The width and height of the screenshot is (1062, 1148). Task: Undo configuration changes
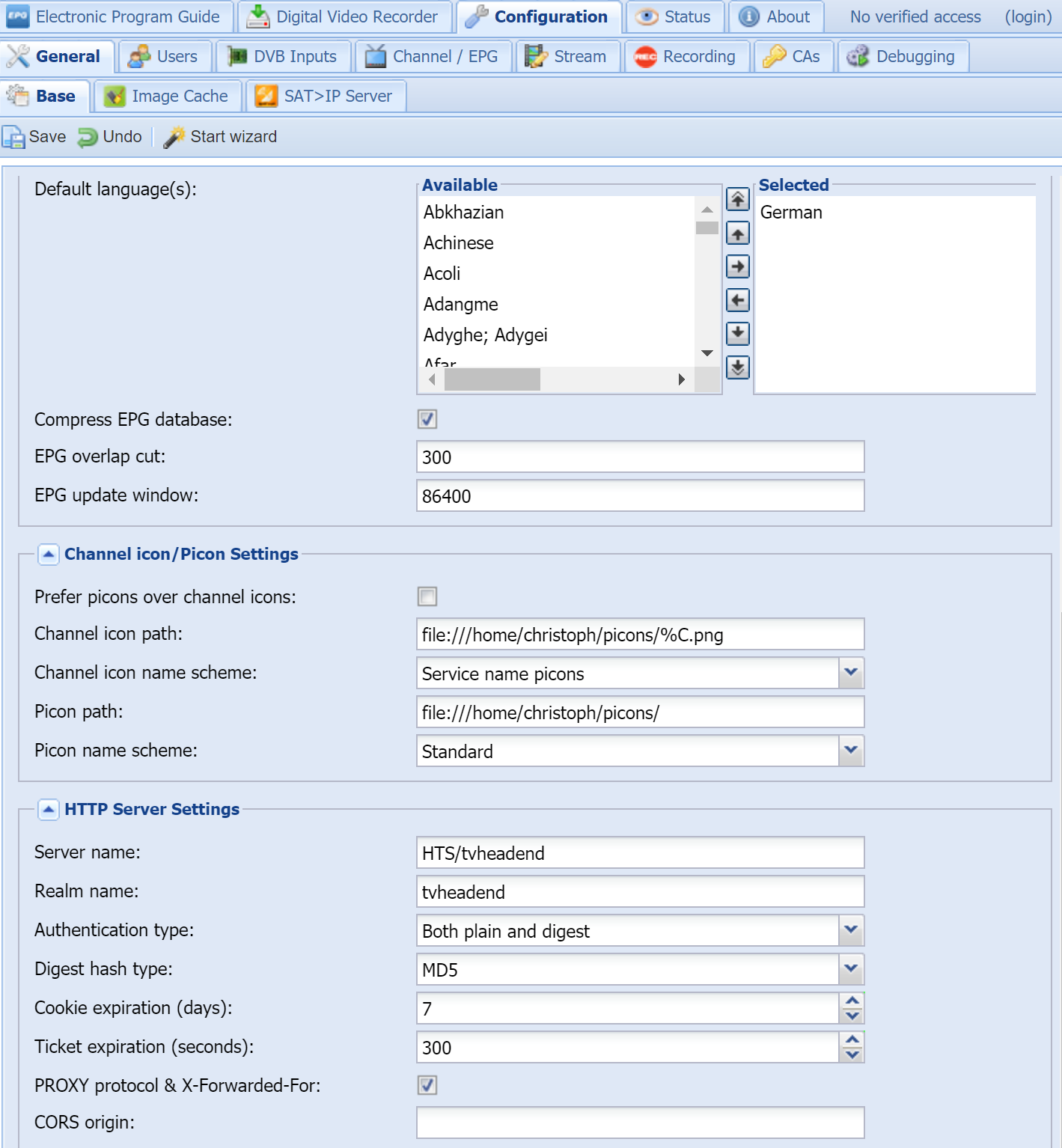[110, 137]
